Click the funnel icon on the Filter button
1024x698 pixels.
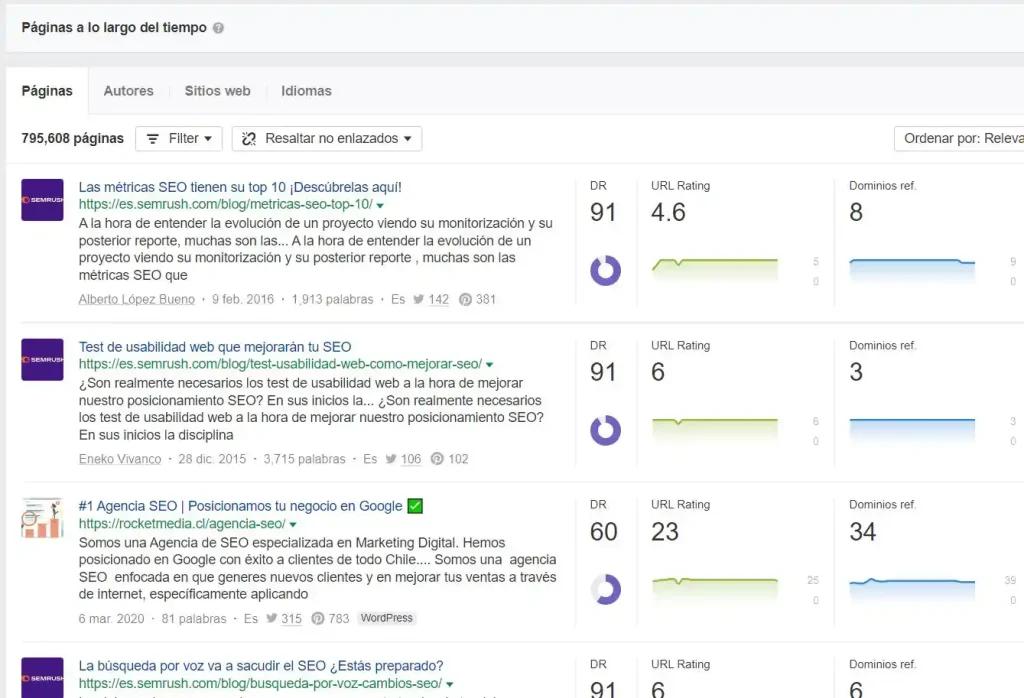tap(152, 138)
